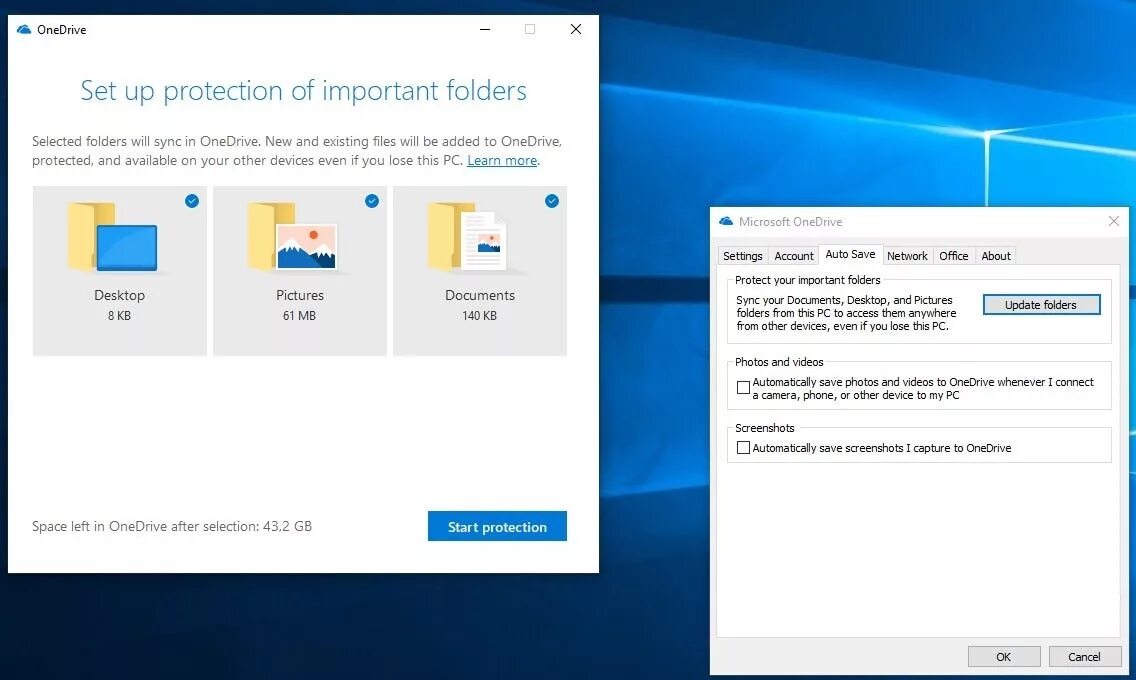Click the Start protection button
This screenshot has height=680, width=1136.
(x=497, y=526)
